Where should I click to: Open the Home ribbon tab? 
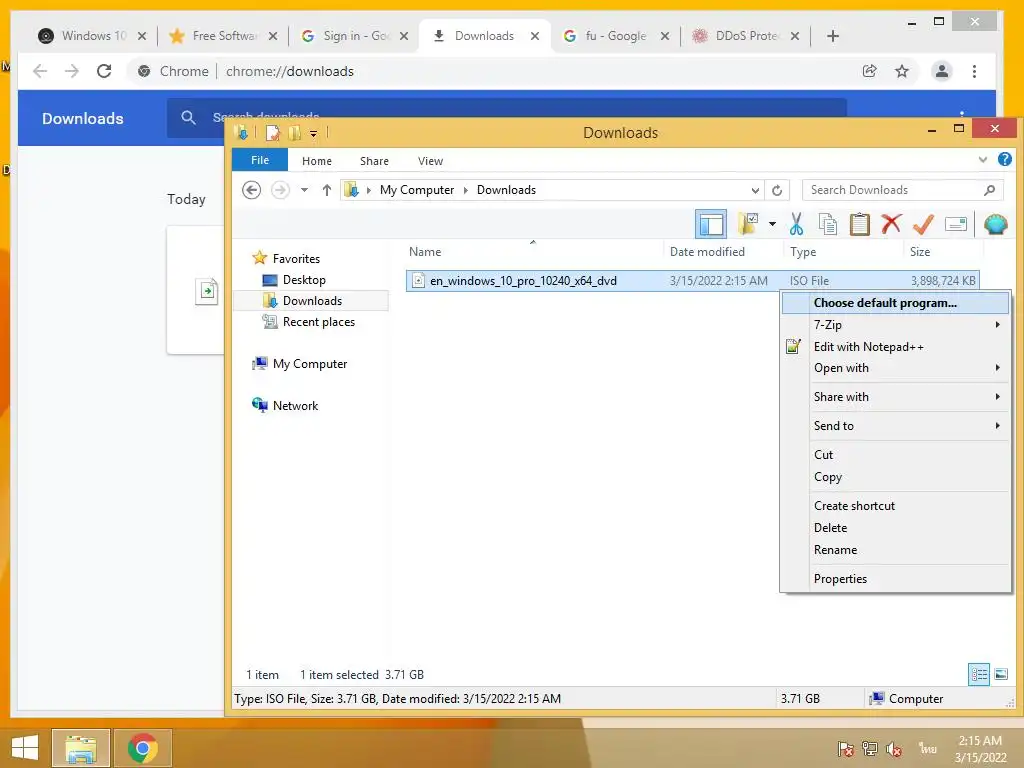pyautogui.click(x=317, y=161)
